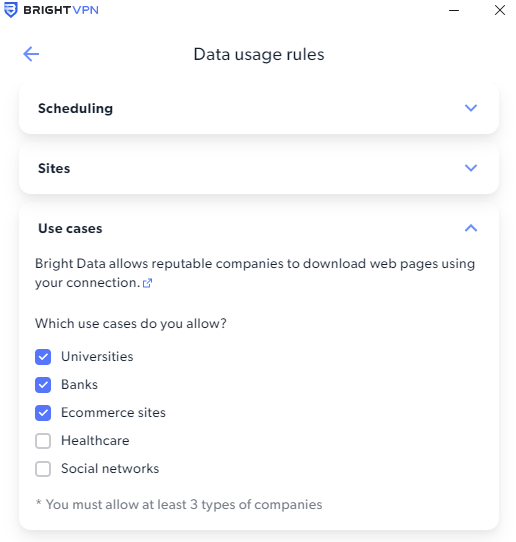
Task: Click the BRIGHT VPN title text
Action: (61, 10)
